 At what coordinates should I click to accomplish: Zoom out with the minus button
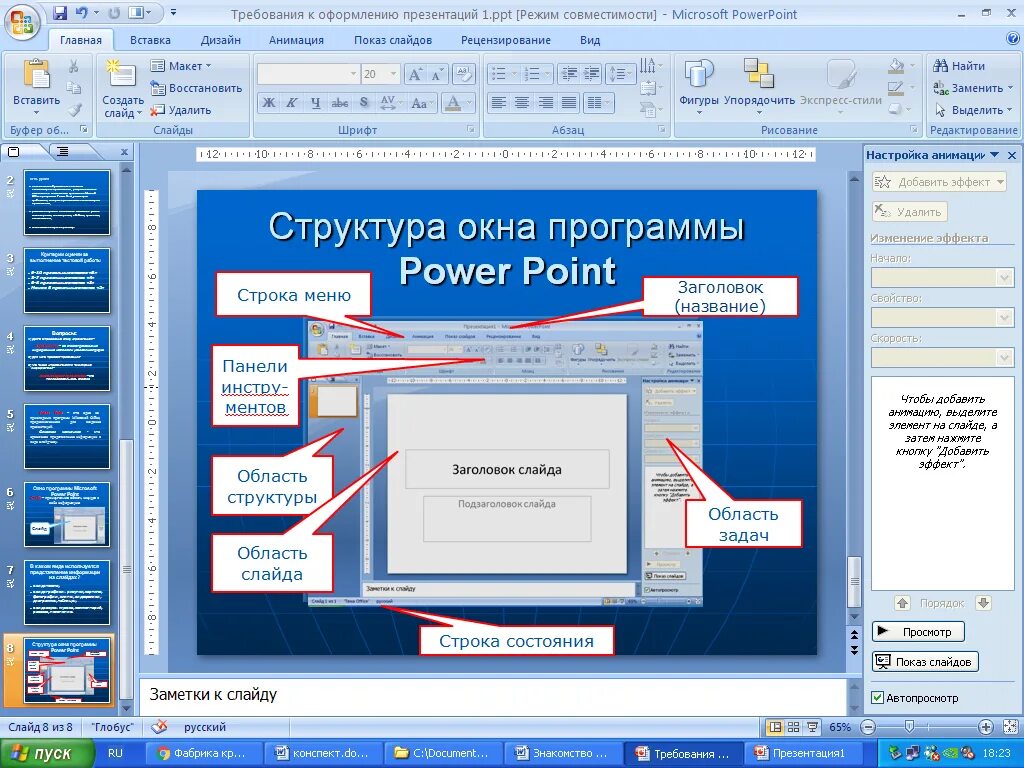(x=868, y=727)
